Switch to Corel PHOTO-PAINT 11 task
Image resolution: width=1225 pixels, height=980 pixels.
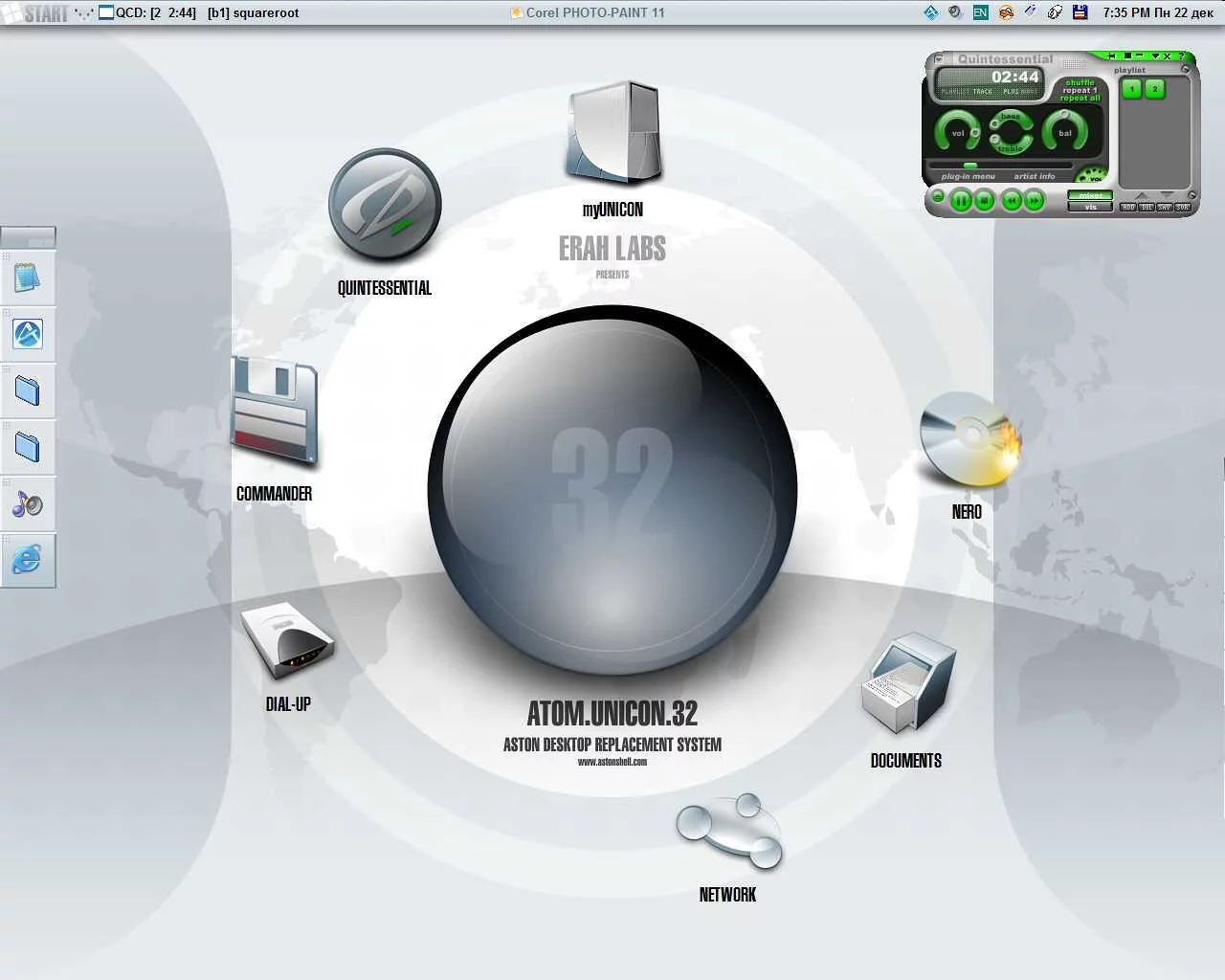(588, 12)
